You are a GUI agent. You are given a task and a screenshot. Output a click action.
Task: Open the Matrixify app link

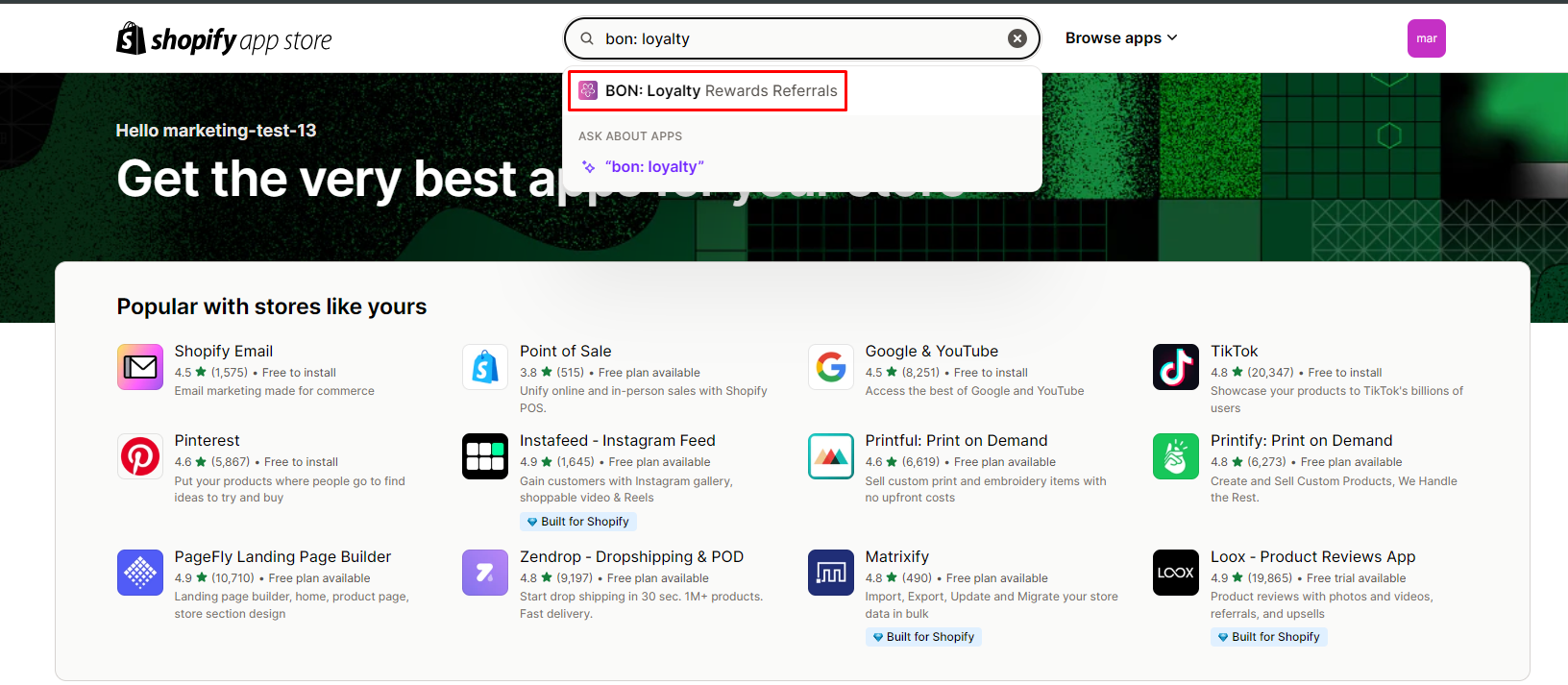pos(897,557)
